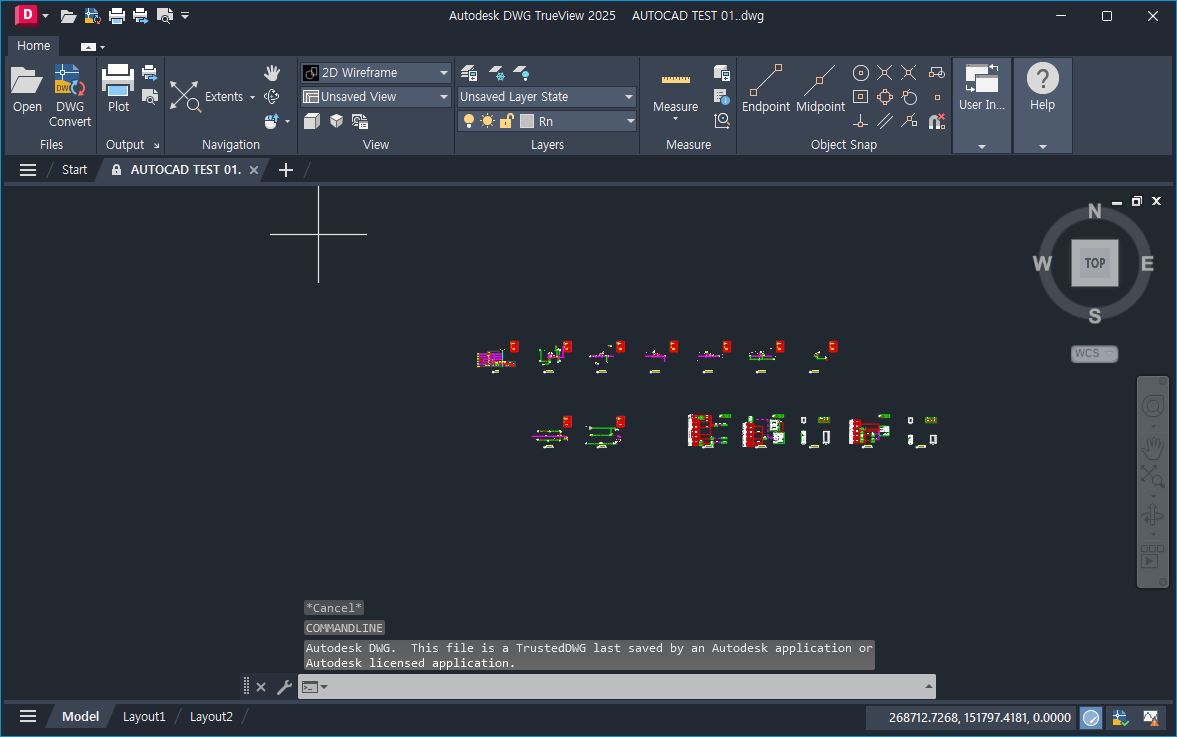Click the Rn layer color swatch
This screenshot has width=1177, height=737.
point(527,121)
